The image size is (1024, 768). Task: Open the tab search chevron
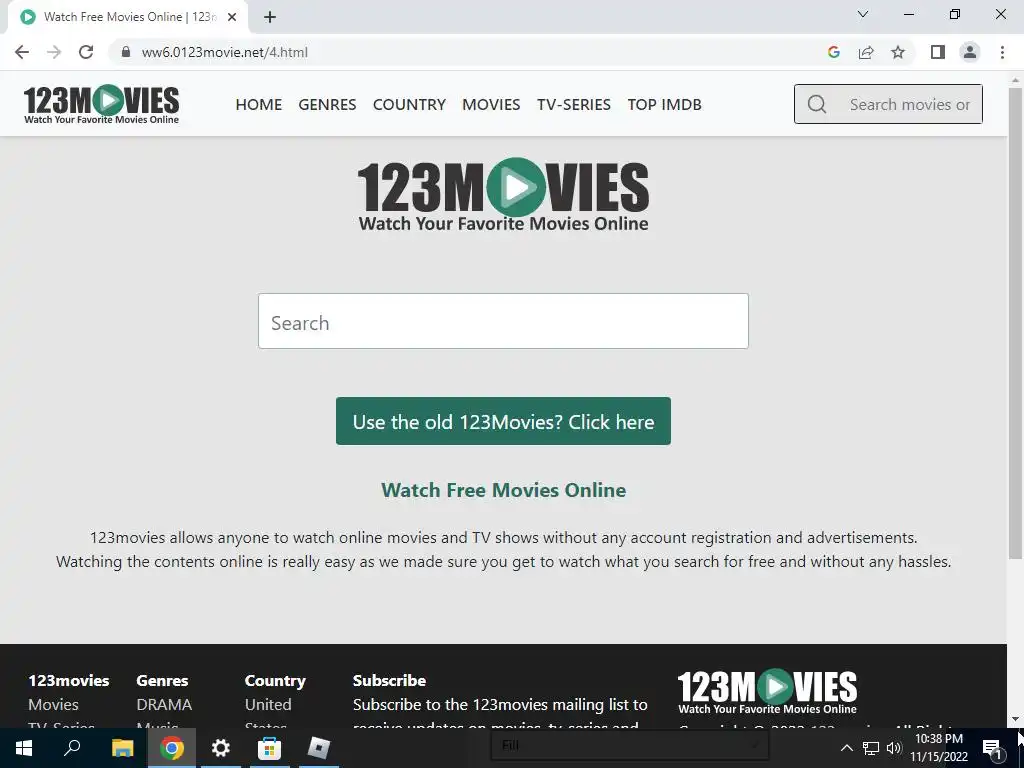coord(863,14)
